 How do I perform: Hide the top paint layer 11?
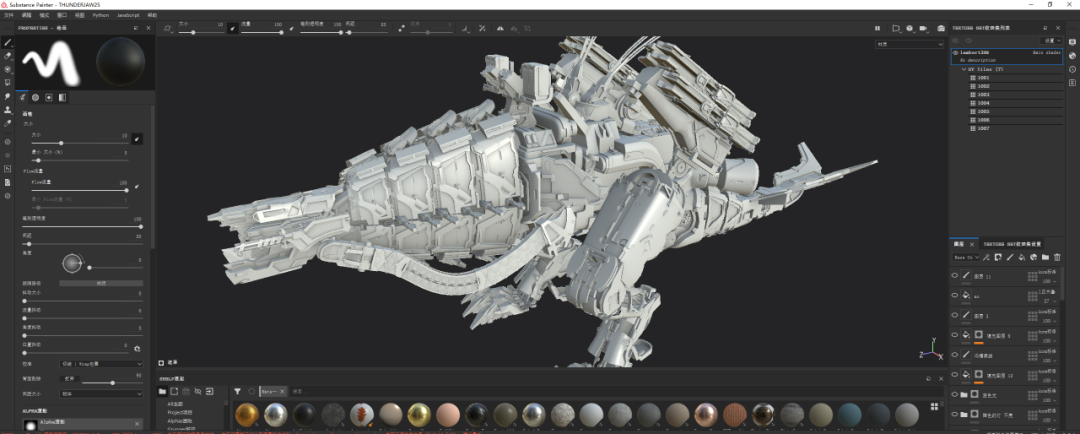tap(955, 276)
